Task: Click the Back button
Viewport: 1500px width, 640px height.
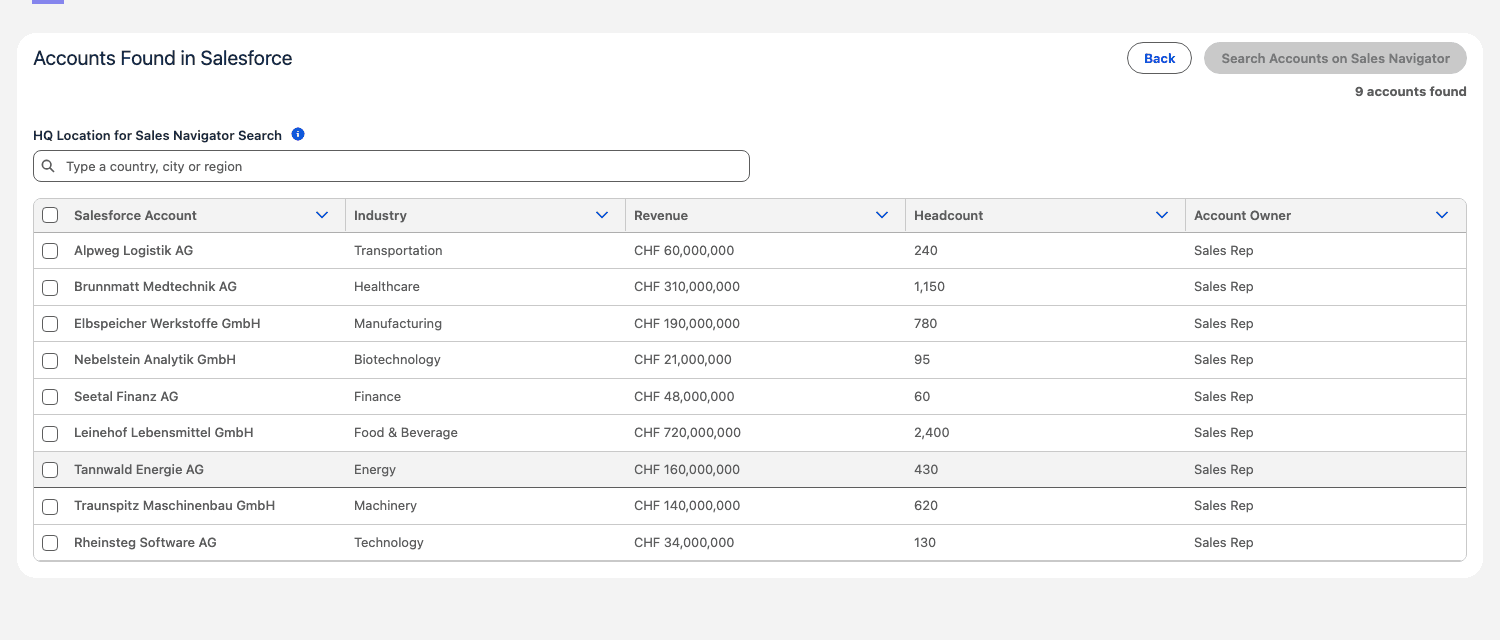Action: click(x=1159, y=58)
